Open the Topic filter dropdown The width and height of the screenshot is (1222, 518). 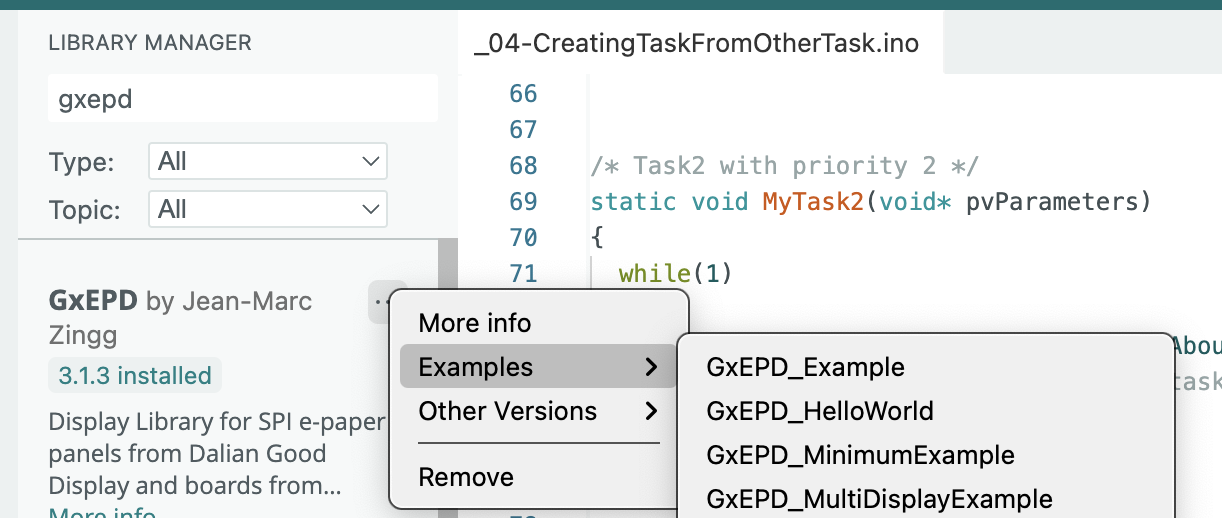267,209
